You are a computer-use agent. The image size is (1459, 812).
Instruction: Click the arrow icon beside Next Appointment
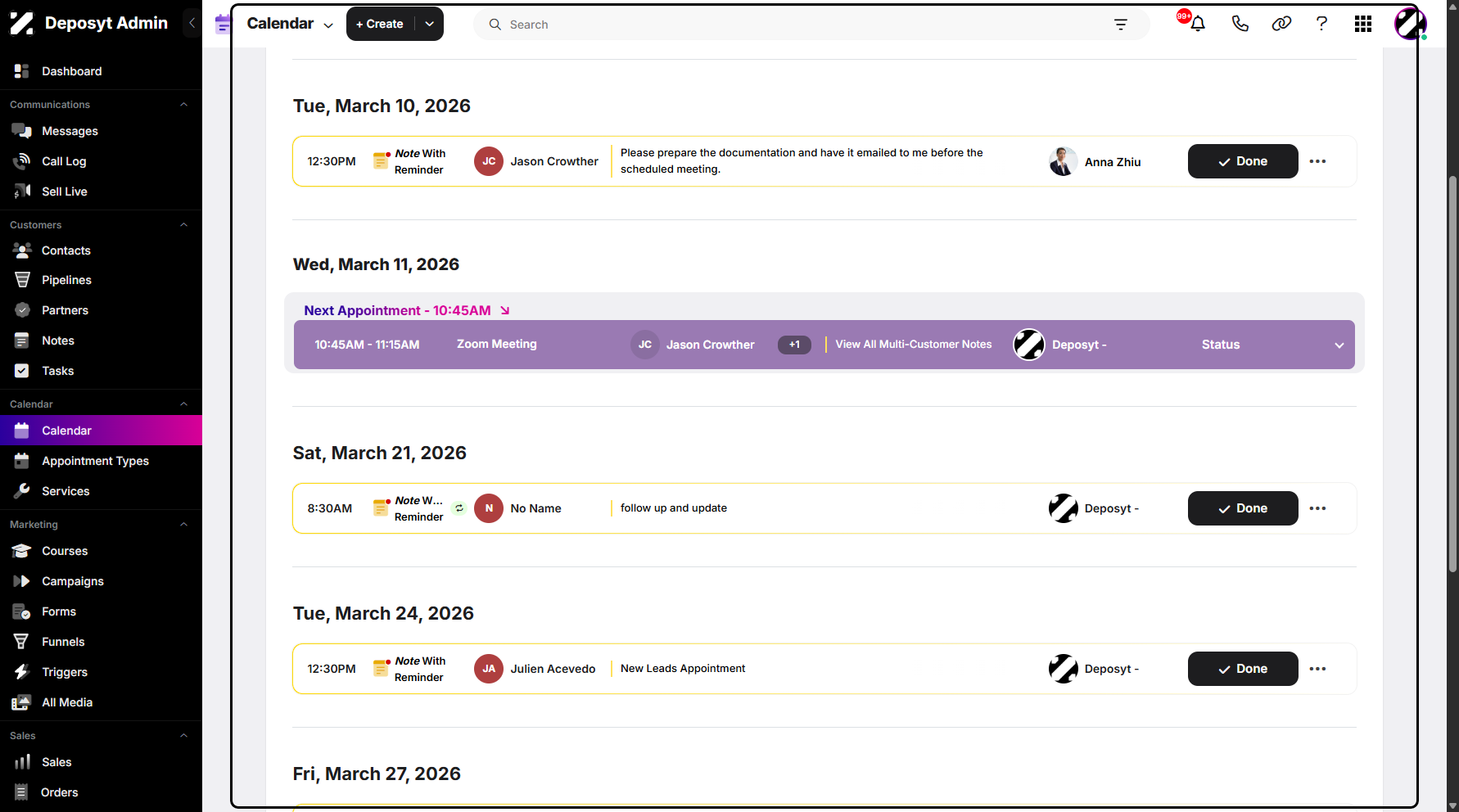pos(505,310)
